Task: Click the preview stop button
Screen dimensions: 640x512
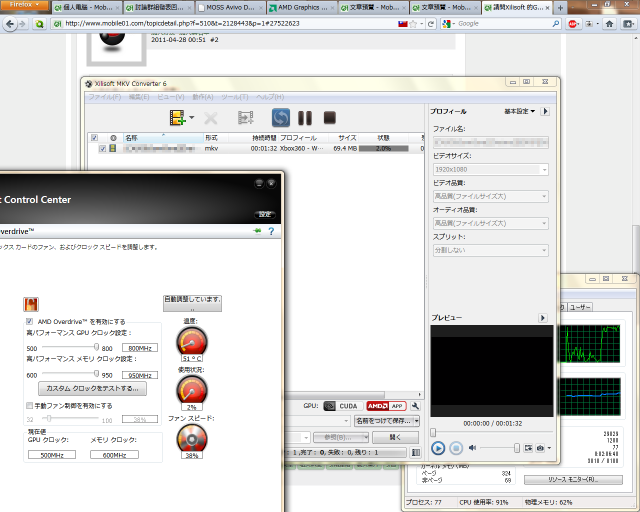Action: coord(456,448)
